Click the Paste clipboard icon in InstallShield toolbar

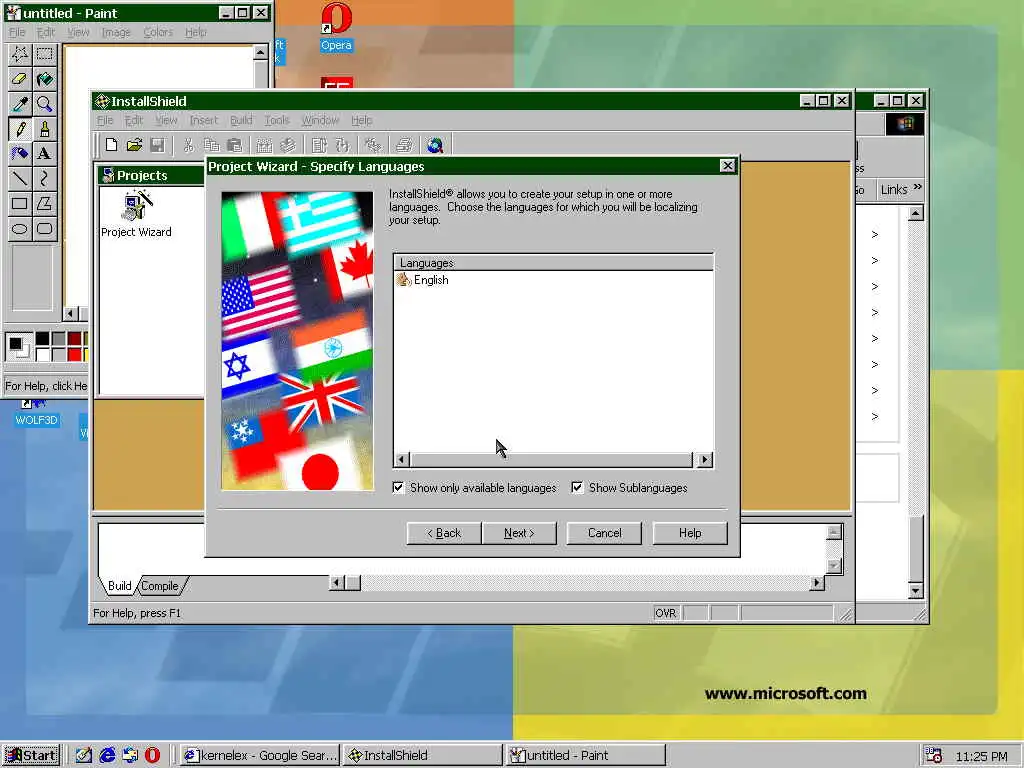click(x=234, y=145)
